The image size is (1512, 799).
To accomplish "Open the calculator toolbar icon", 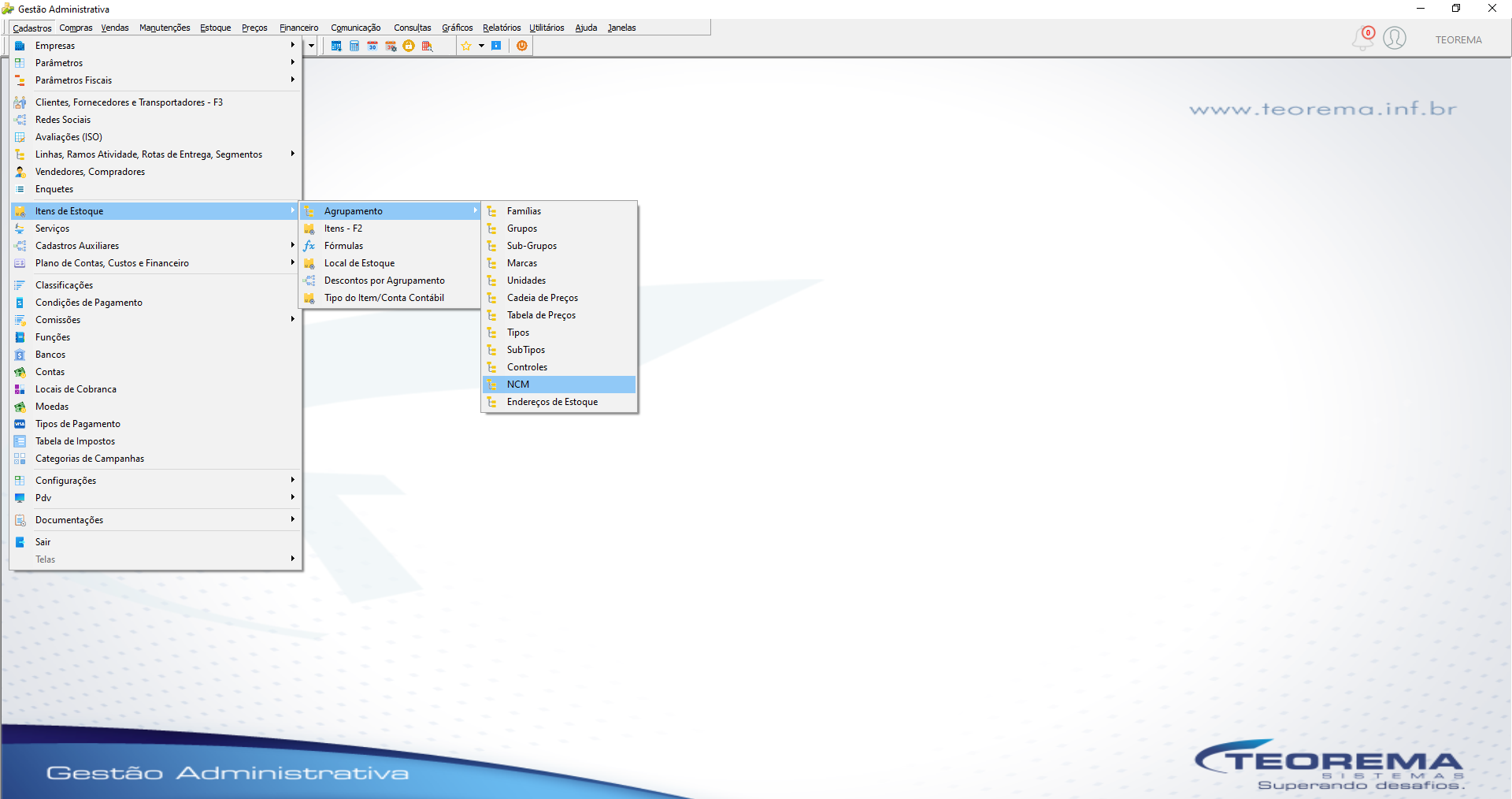I will click(x=354, y=46).
